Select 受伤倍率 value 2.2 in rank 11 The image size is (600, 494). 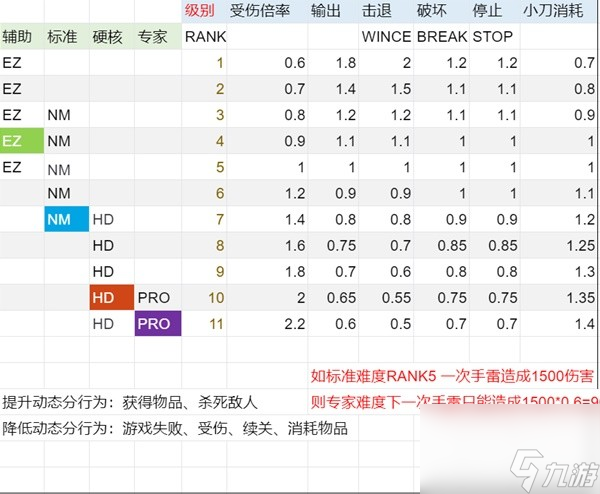267,324
